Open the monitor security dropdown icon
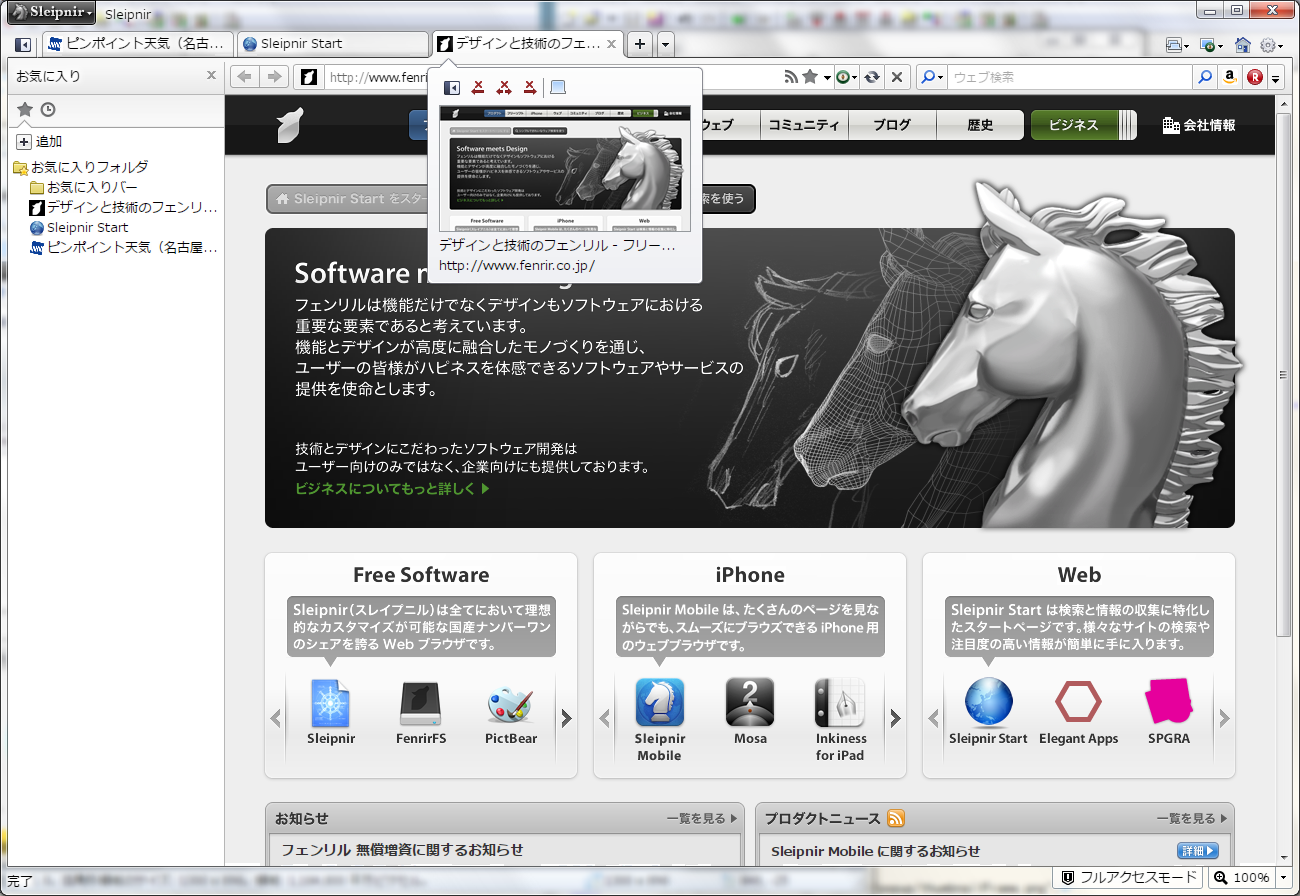 point(1212,45)
